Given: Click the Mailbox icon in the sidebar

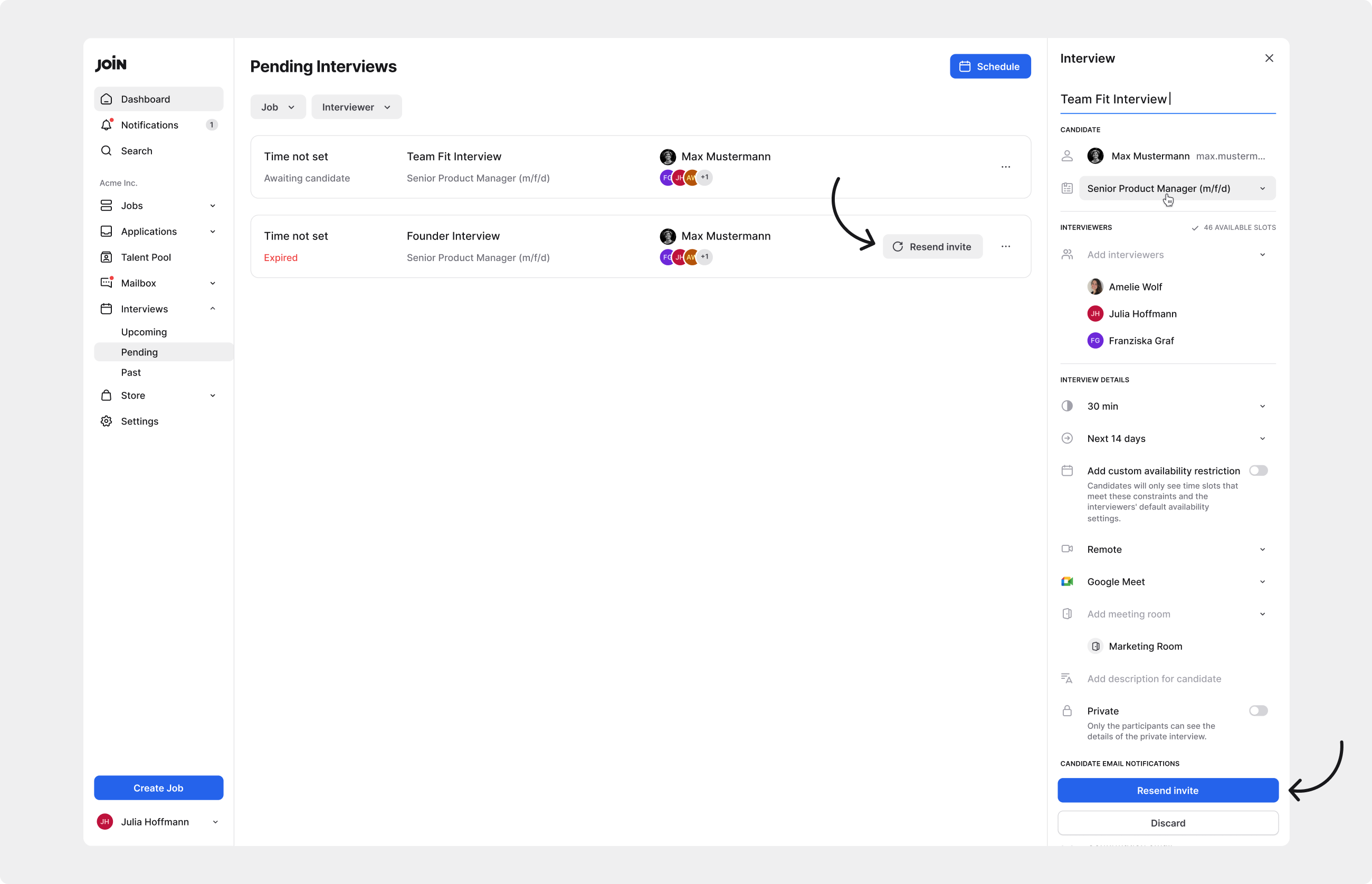Looking at the screenshot, I should (106, 283).
